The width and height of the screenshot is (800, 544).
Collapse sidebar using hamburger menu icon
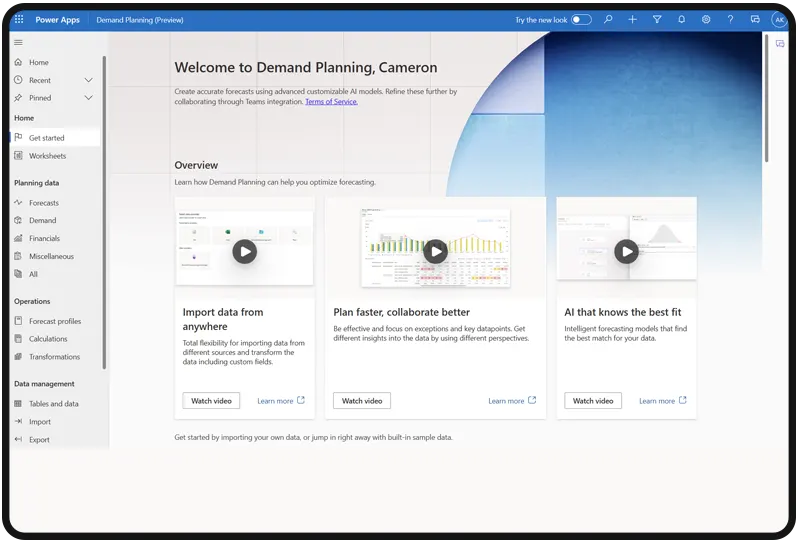(18, 42)
